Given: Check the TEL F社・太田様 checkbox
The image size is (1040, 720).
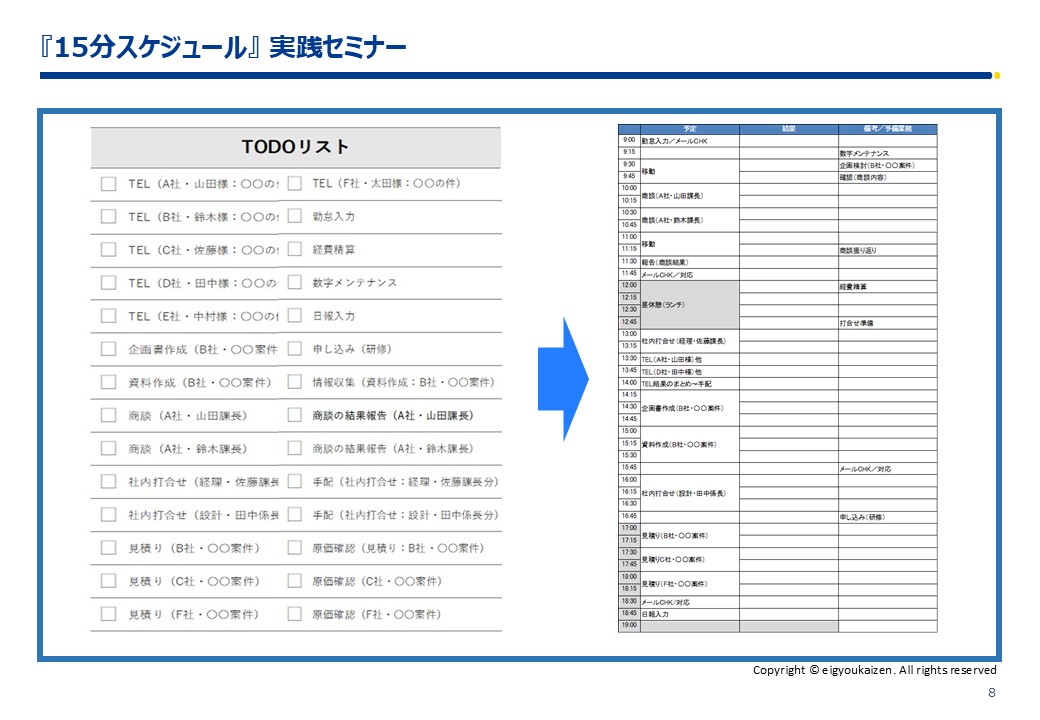Looking at the screenshot, I should coord(294,184).
